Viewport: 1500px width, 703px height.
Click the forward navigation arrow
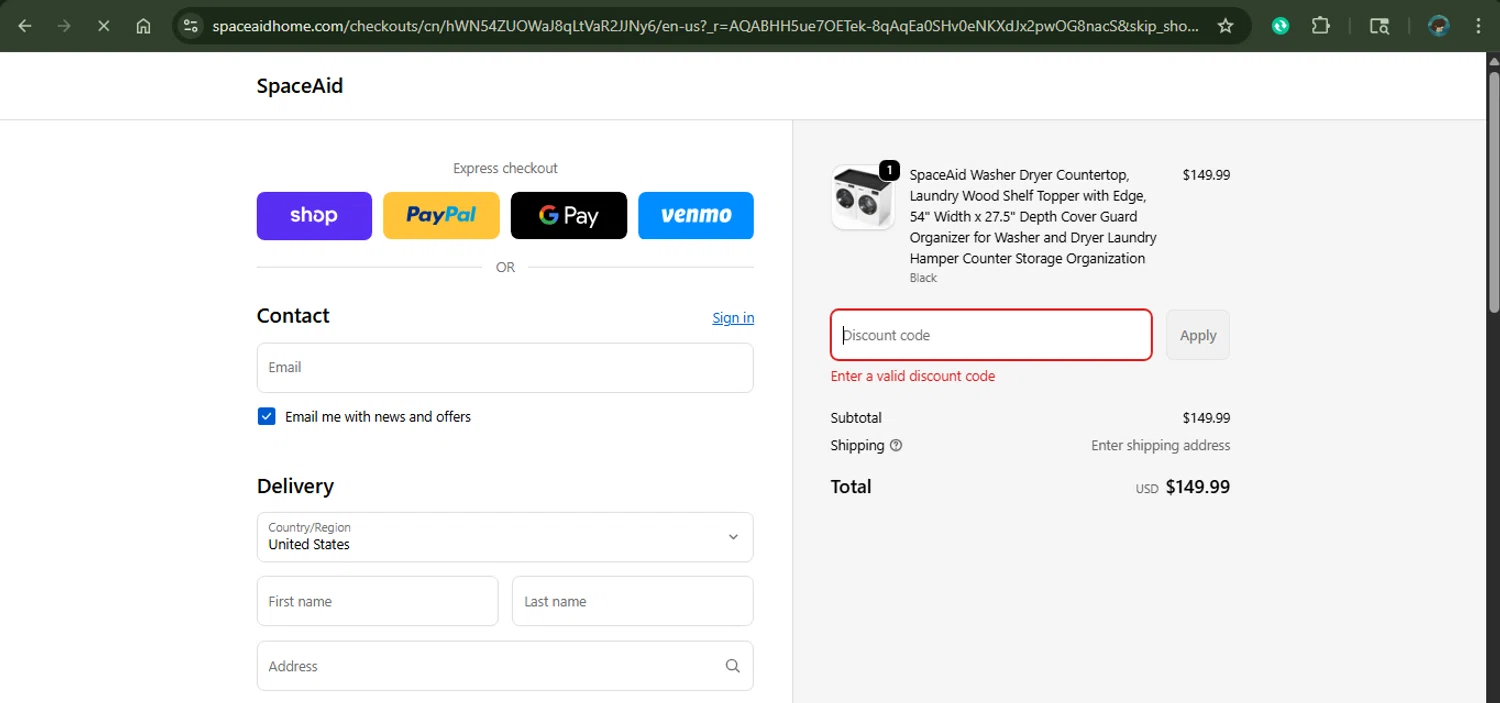click(x=64, y=26)
